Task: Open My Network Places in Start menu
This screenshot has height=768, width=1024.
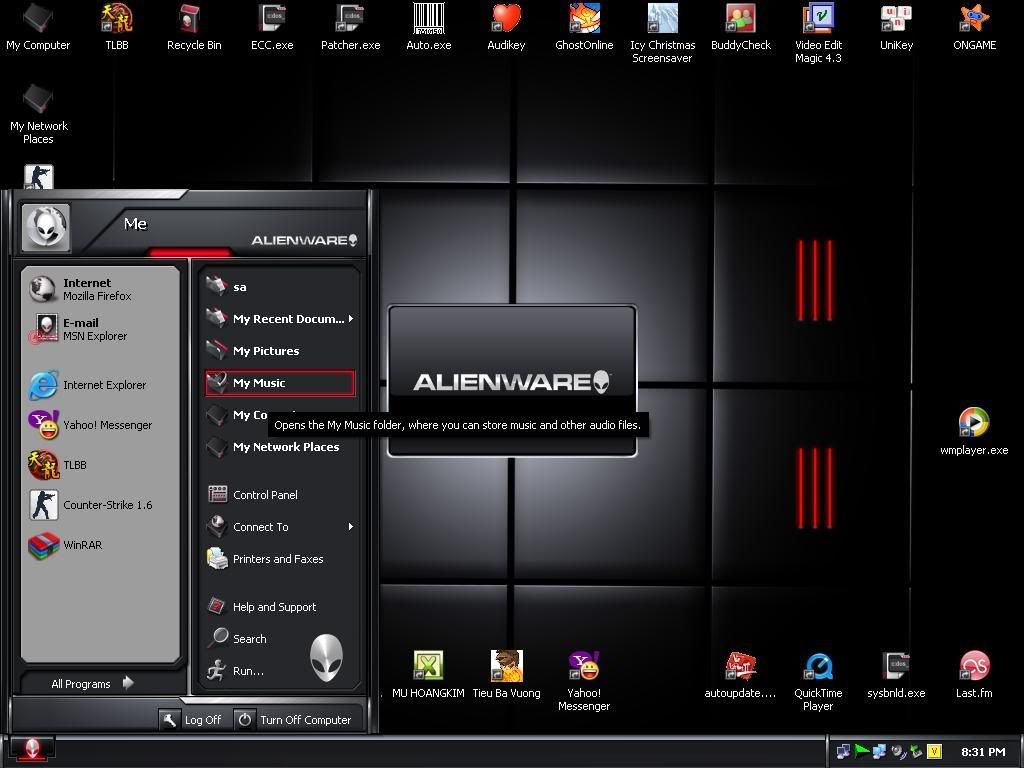Action: click(x=280, y=447)
